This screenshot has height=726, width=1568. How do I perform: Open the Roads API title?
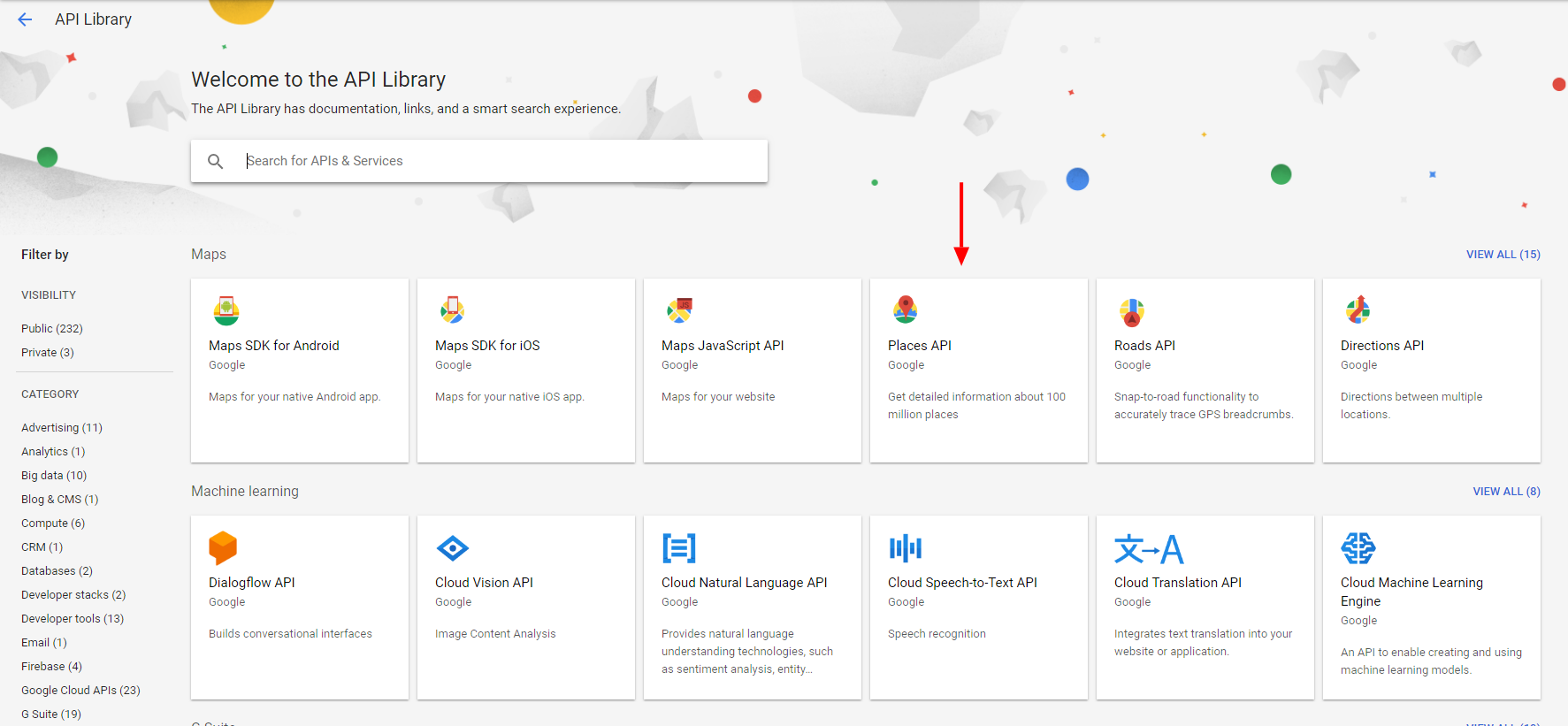coord(1144,346)
